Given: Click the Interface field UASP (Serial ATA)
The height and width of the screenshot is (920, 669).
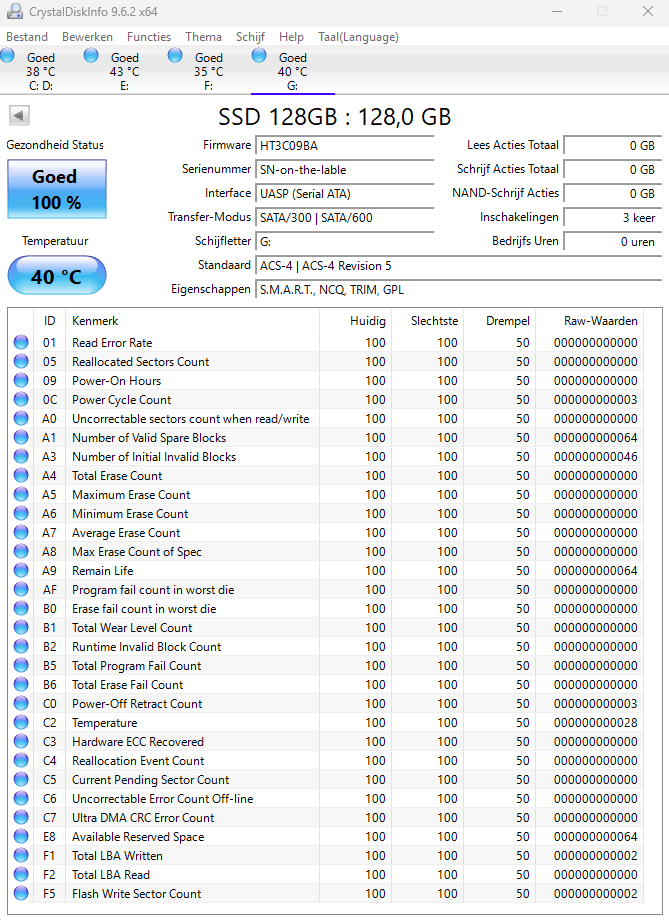Looking at the screenshot, I should click(x=344, y=194).
